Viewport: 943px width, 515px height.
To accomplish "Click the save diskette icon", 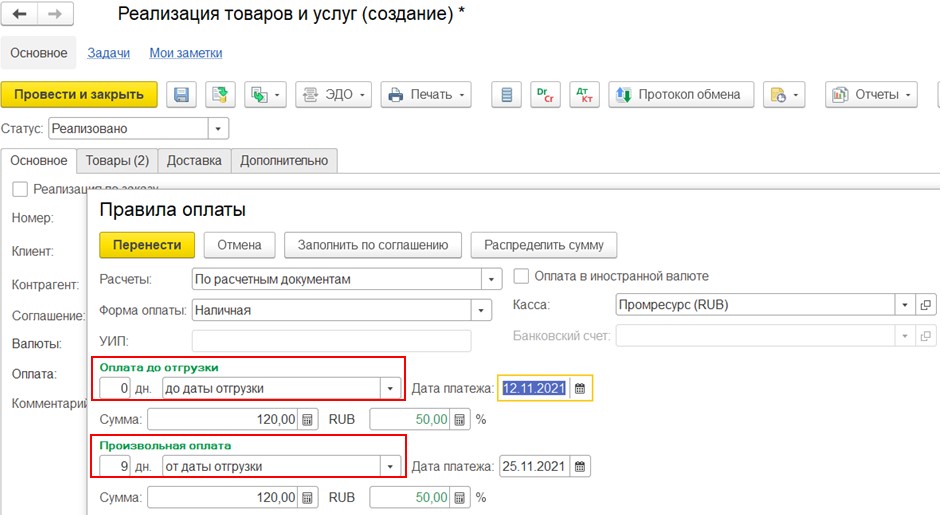I will coord(181,95).
